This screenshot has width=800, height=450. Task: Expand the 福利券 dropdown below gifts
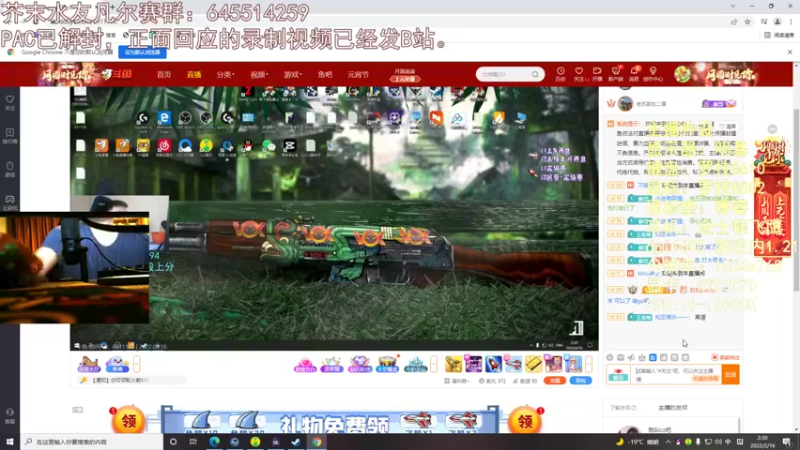pos(456,381)
